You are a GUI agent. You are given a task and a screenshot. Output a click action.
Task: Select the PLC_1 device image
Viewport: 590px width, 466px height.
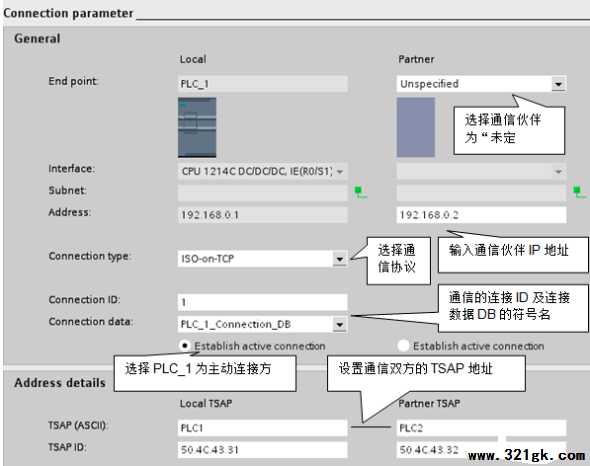[x=197, y=127]
